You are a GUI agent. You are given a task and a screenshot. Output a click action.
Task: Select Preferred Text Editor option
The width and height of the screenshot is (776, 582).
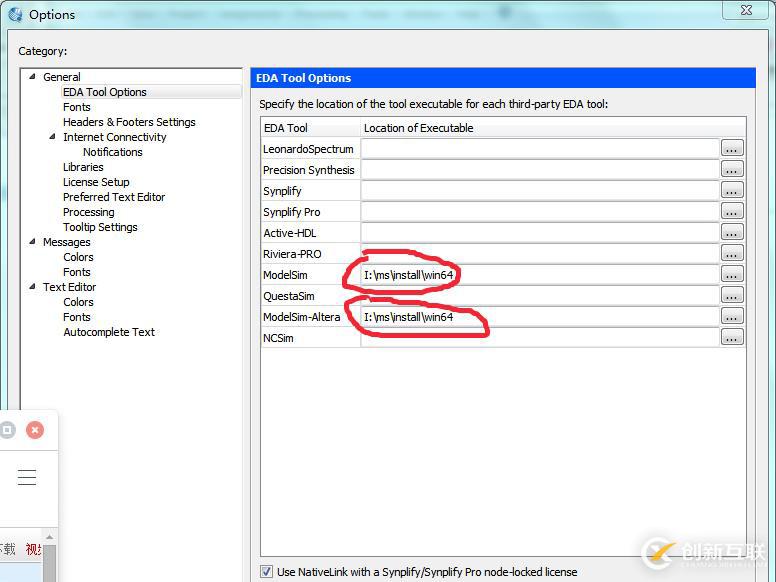(114, 197)
